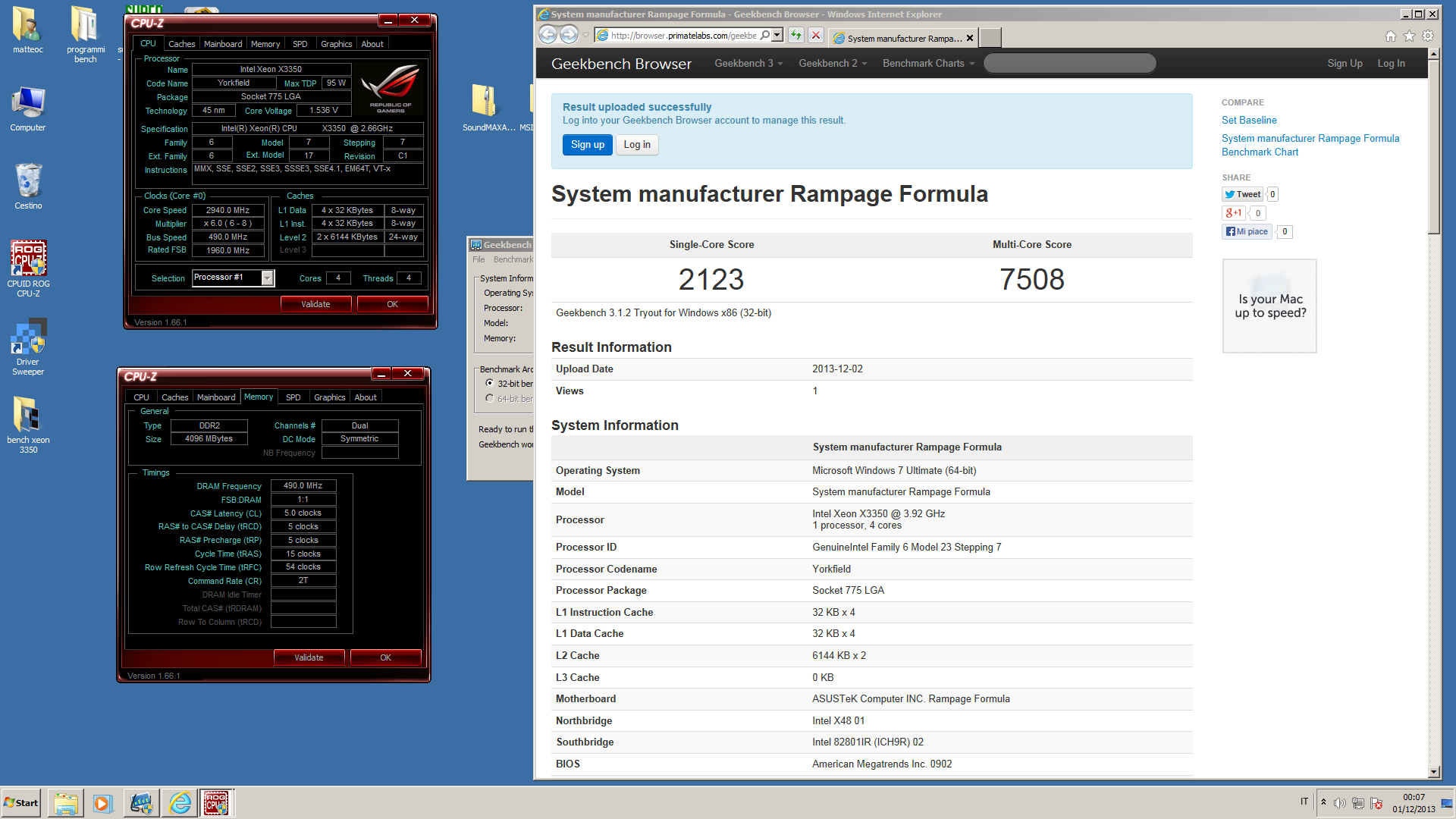The width and height of the screenshot is (1456, 819).
Task: Click the Sign Up link in navbar
Action: coord(1345,64)
